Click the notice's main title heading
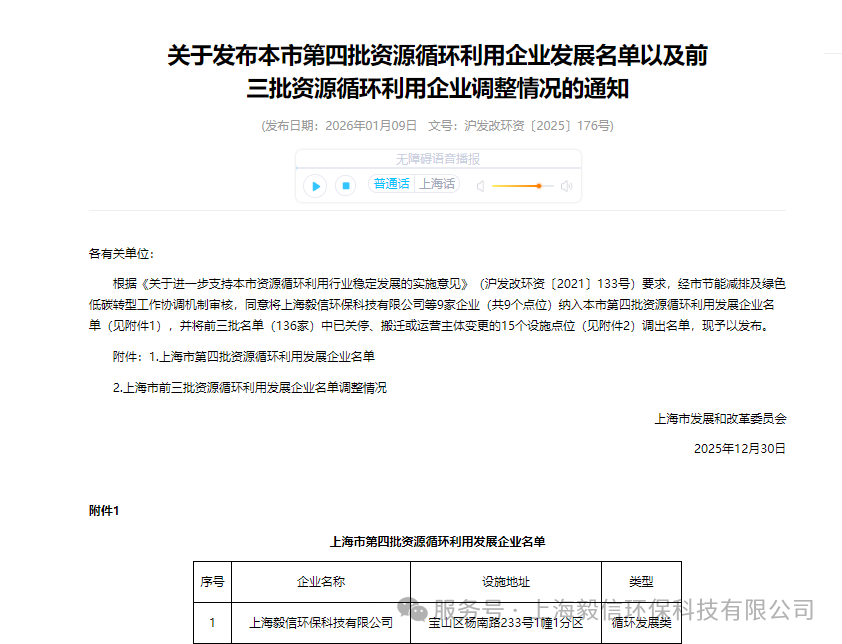Viewport: 842px width, 644px height. [x=437, y=72]
